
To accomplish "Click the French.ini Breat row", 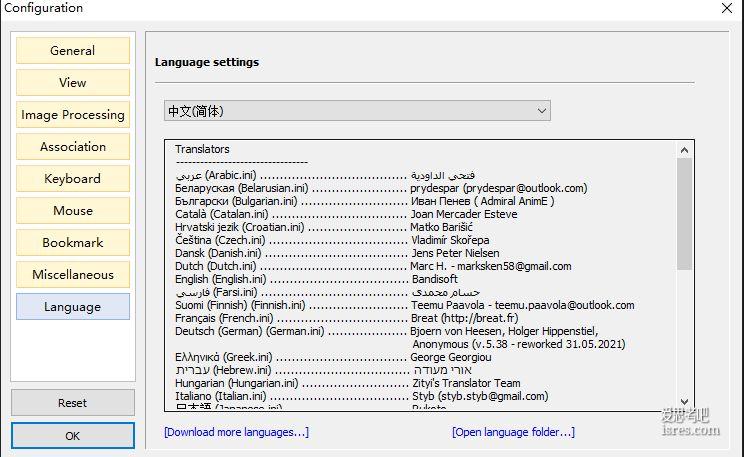I will click(346, 318).
